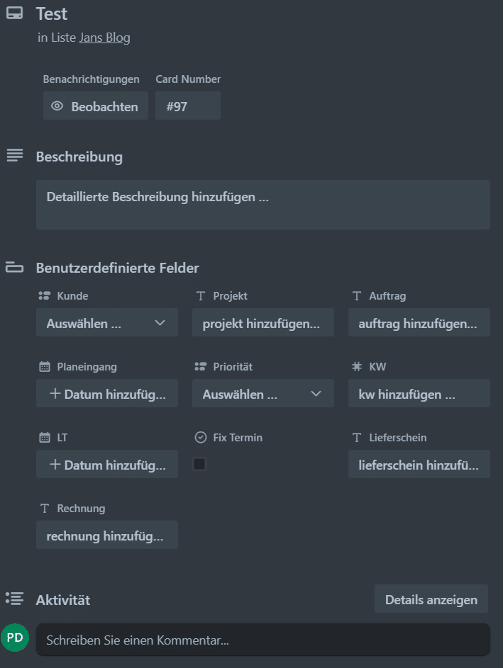Click the checkmark circle icon beside Fix Termin
Image resolution: width=504 pixels, height=668 pixels.
click(x=201, y=437)
